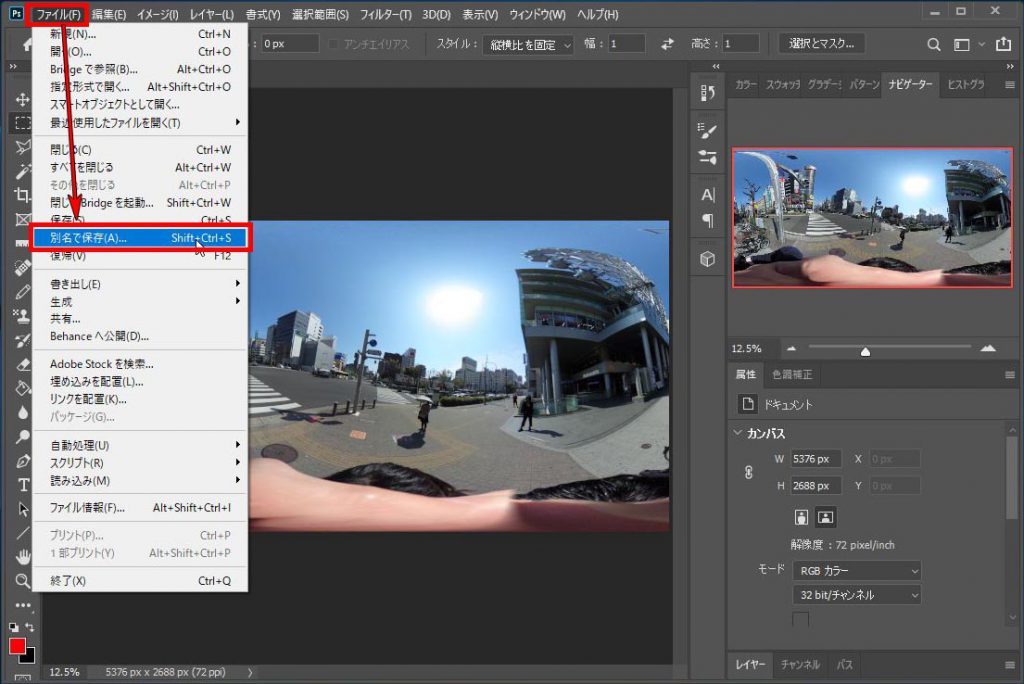This screenshot has height=684, width=1024.
Task: Select the Polygonal Lasso tool
Action: tap(22, 147)
